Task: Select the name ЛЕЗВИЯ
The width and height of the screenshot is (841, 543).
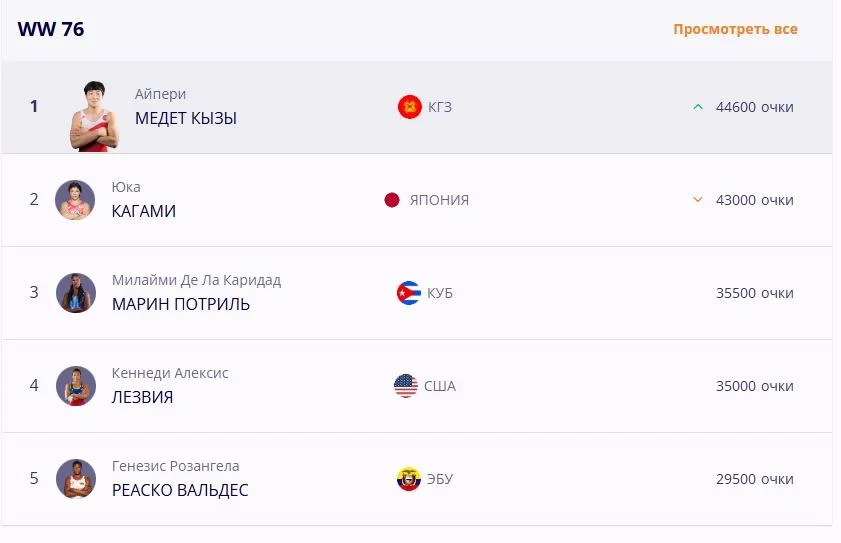Action: pos(142,397)
